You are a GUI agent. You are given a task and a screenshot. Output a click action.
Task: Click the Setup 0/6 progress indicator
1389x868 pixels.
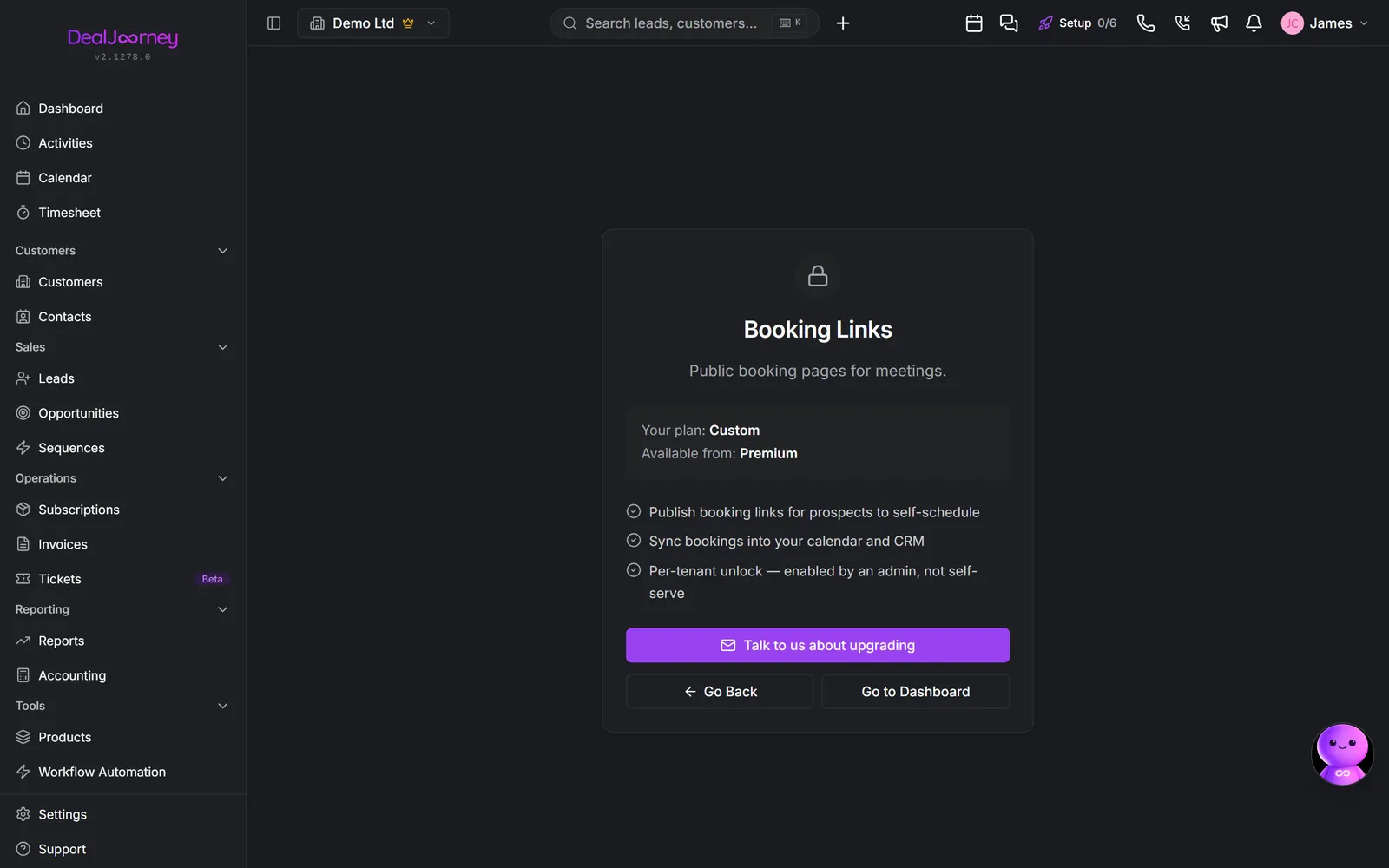1077,23
